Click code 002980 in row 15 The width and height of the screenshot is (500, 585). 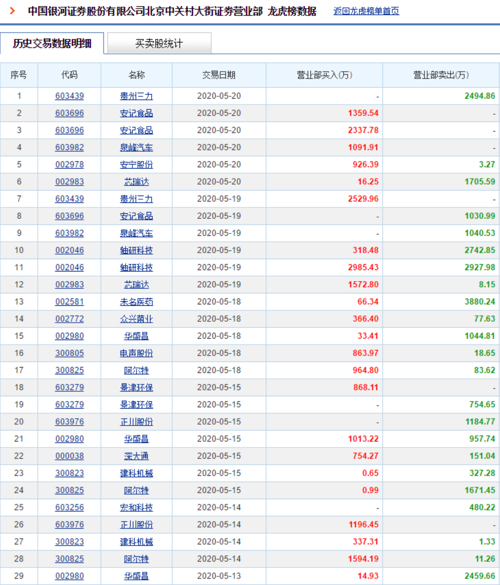tap(69, 336)
